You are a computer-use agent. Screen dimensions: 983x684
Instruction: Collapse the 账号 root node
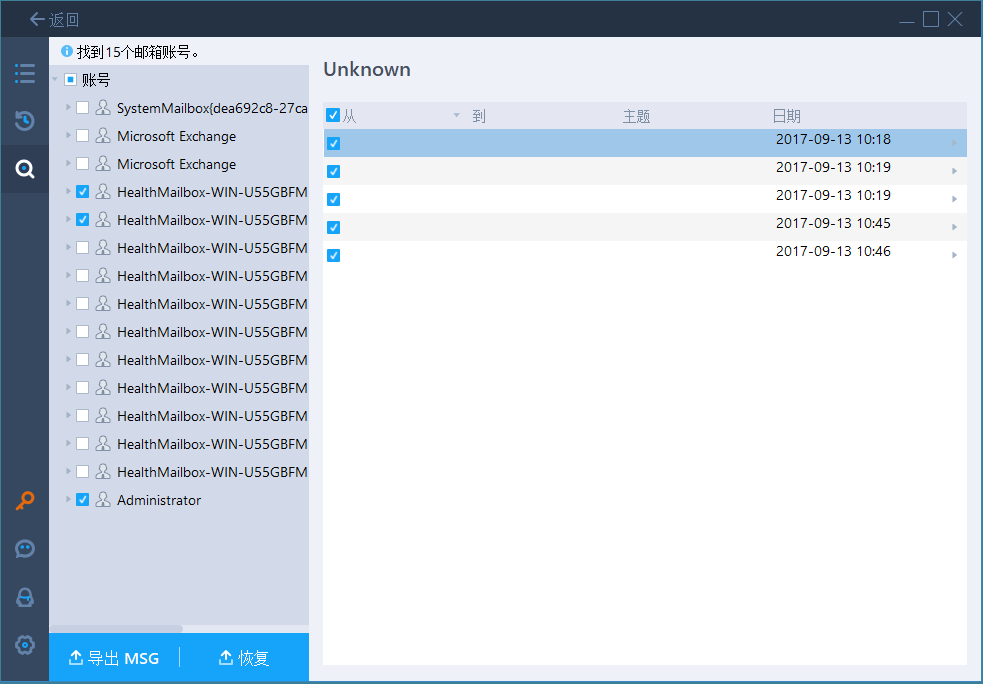point(54,80)
